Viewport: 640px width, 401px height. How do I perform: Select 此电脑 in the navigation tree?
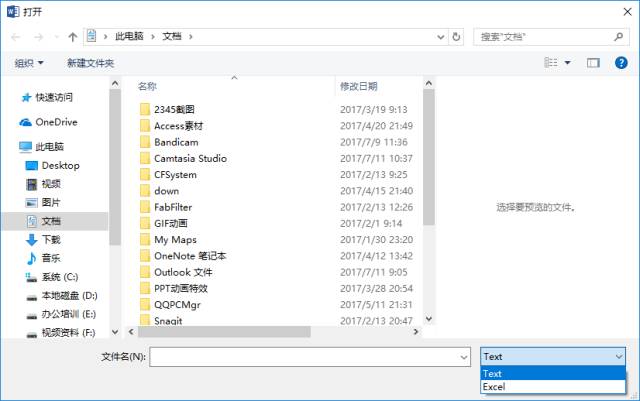49,147
